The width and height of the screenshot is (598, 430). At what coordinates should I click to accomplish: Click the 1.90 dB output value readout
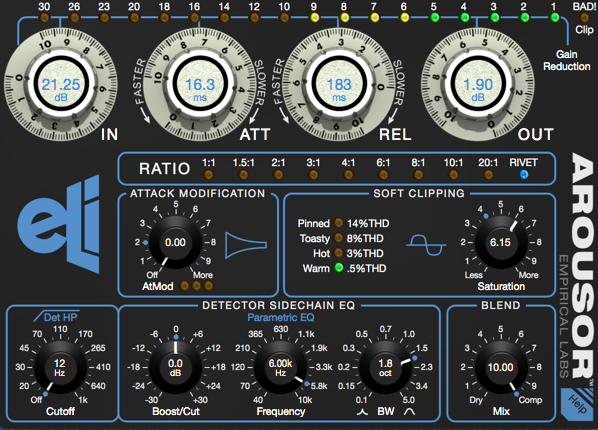tap(478, 89)
